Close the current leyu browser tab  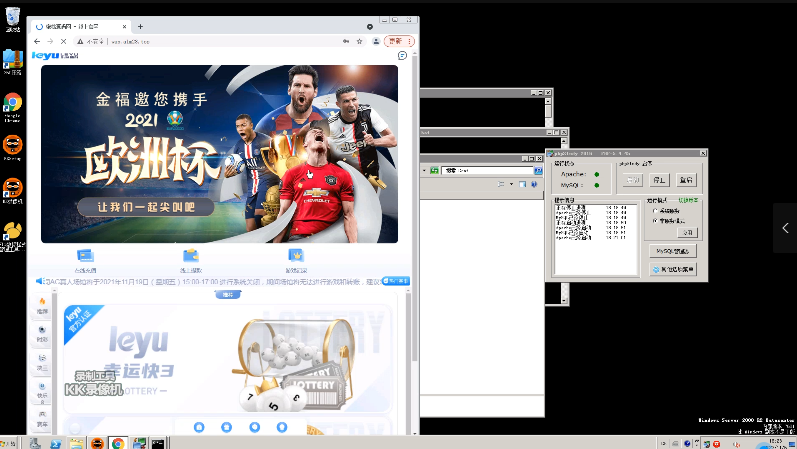click(125, 26)
